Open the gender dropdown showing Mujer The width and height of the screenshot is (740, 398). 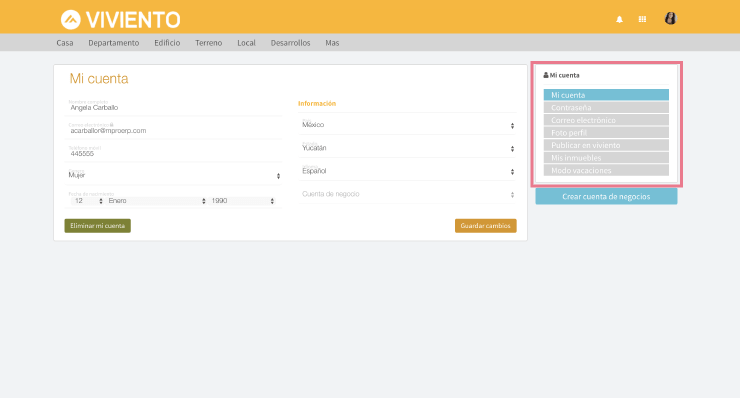(173, 175)
